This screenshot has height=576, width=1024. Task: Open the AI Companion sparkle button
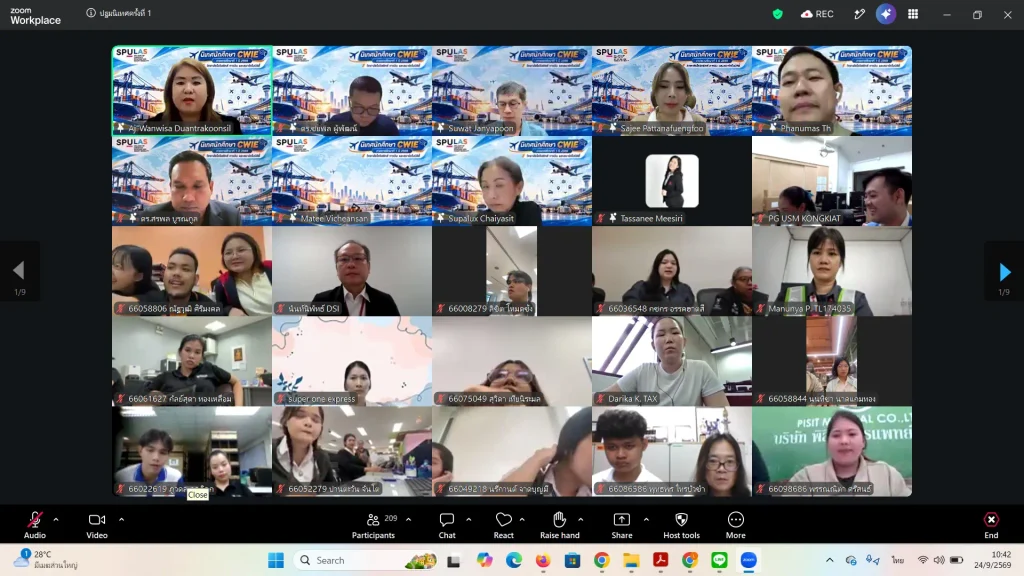[886, 14]
